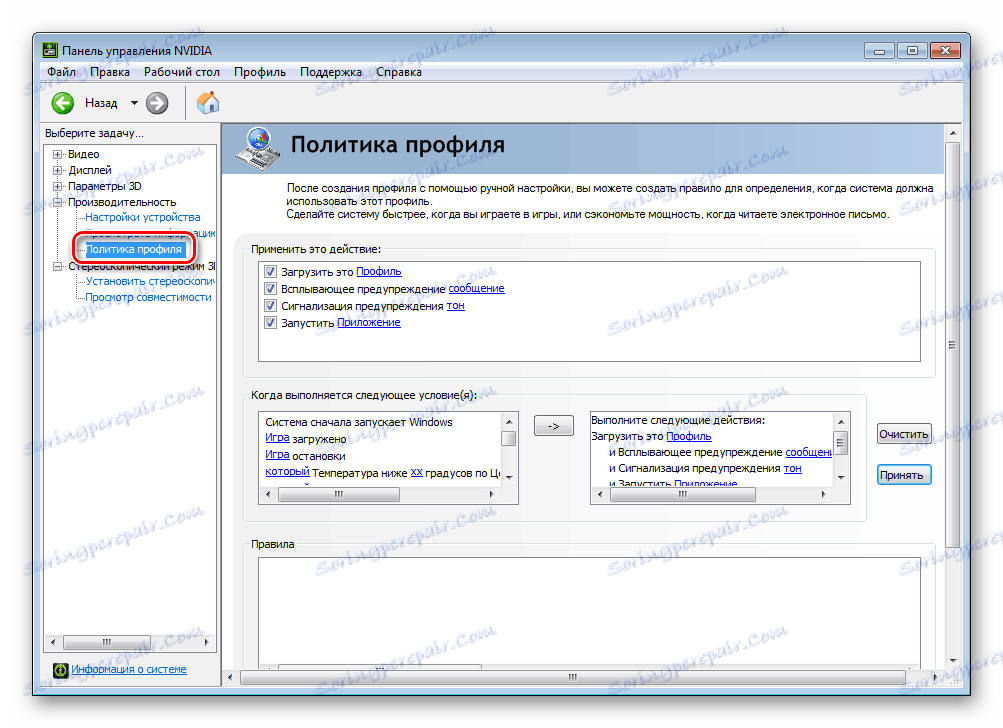Click Игра link in 'остановки' row

pyautogui.click(x=277, y=455)
